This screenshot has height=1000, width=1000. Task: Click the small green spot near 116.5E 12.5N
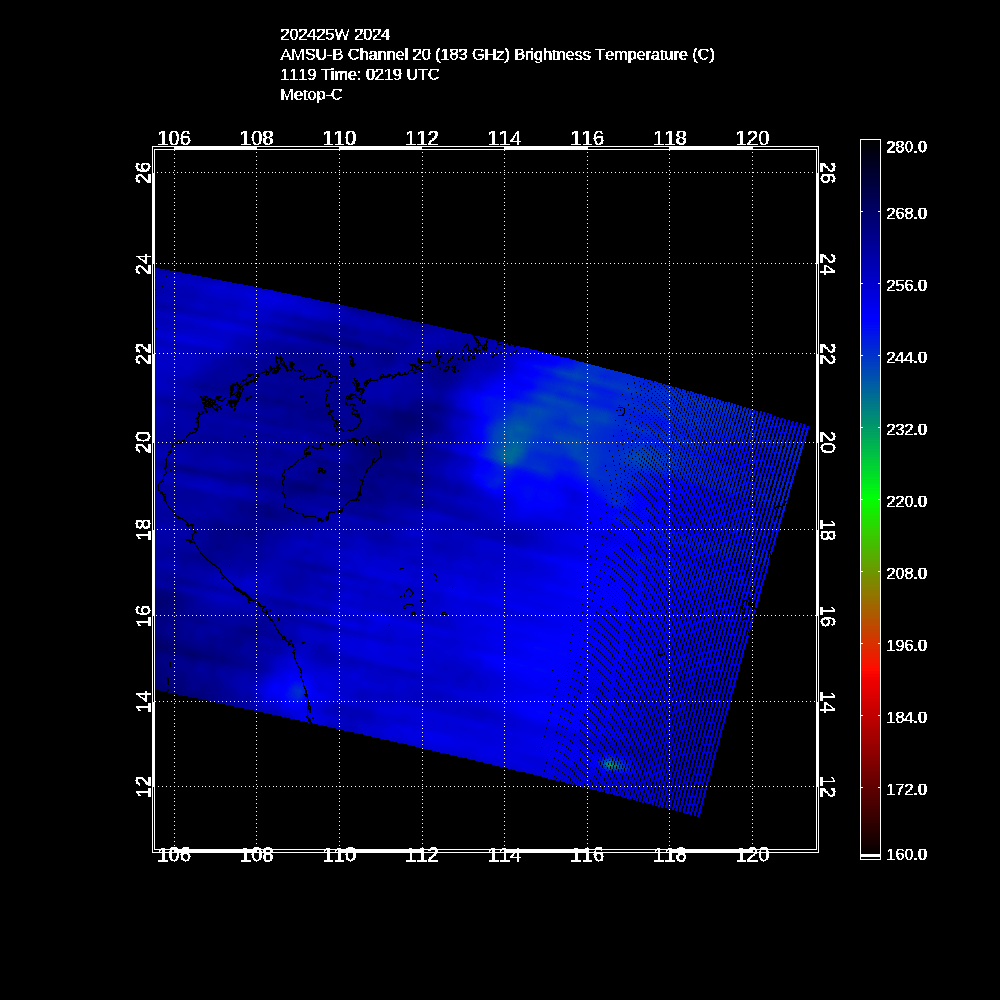pyautogui.click(x=612, y=763)
